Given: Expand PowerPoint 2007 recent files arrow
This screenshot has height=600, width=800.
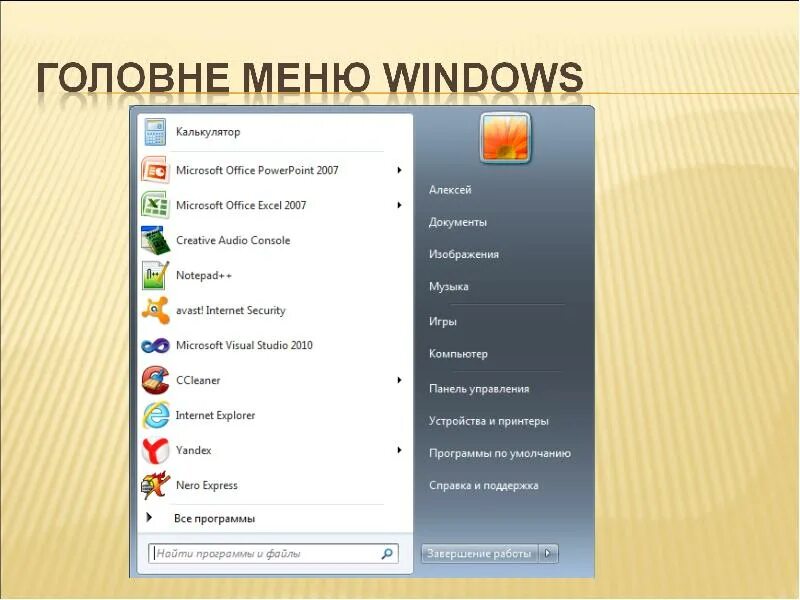Looking at the screenshot, I should (399, 170).
